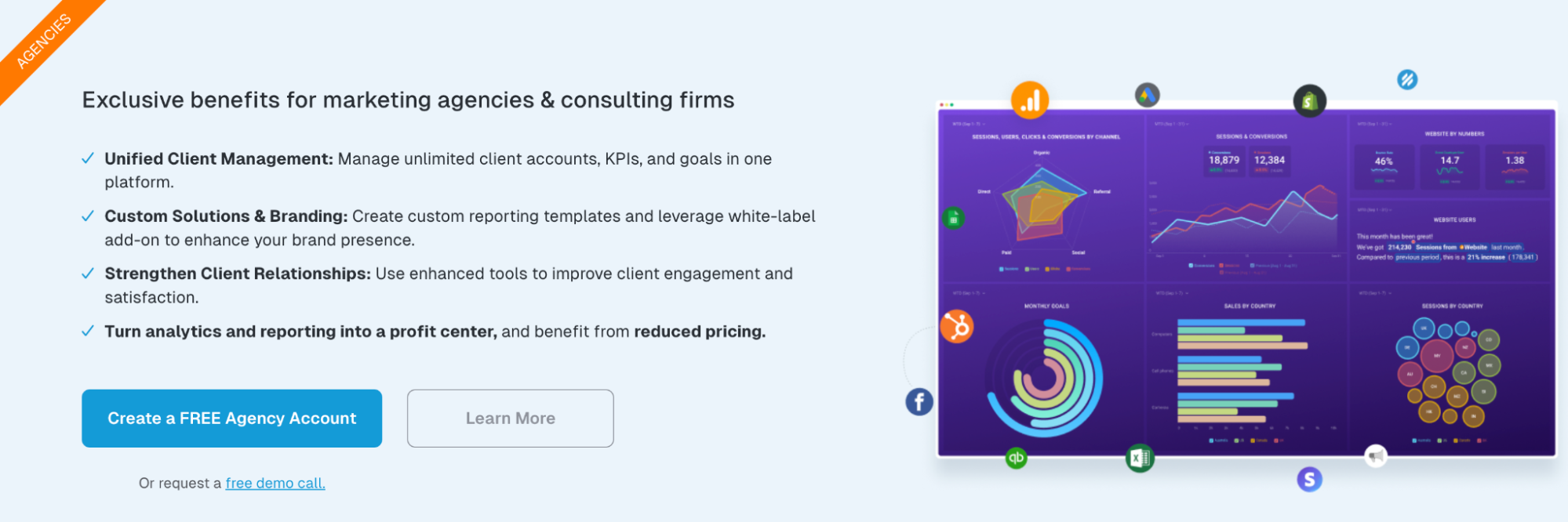
Task: Click the Google Ads icon
Action: (x=1147, y=96)
